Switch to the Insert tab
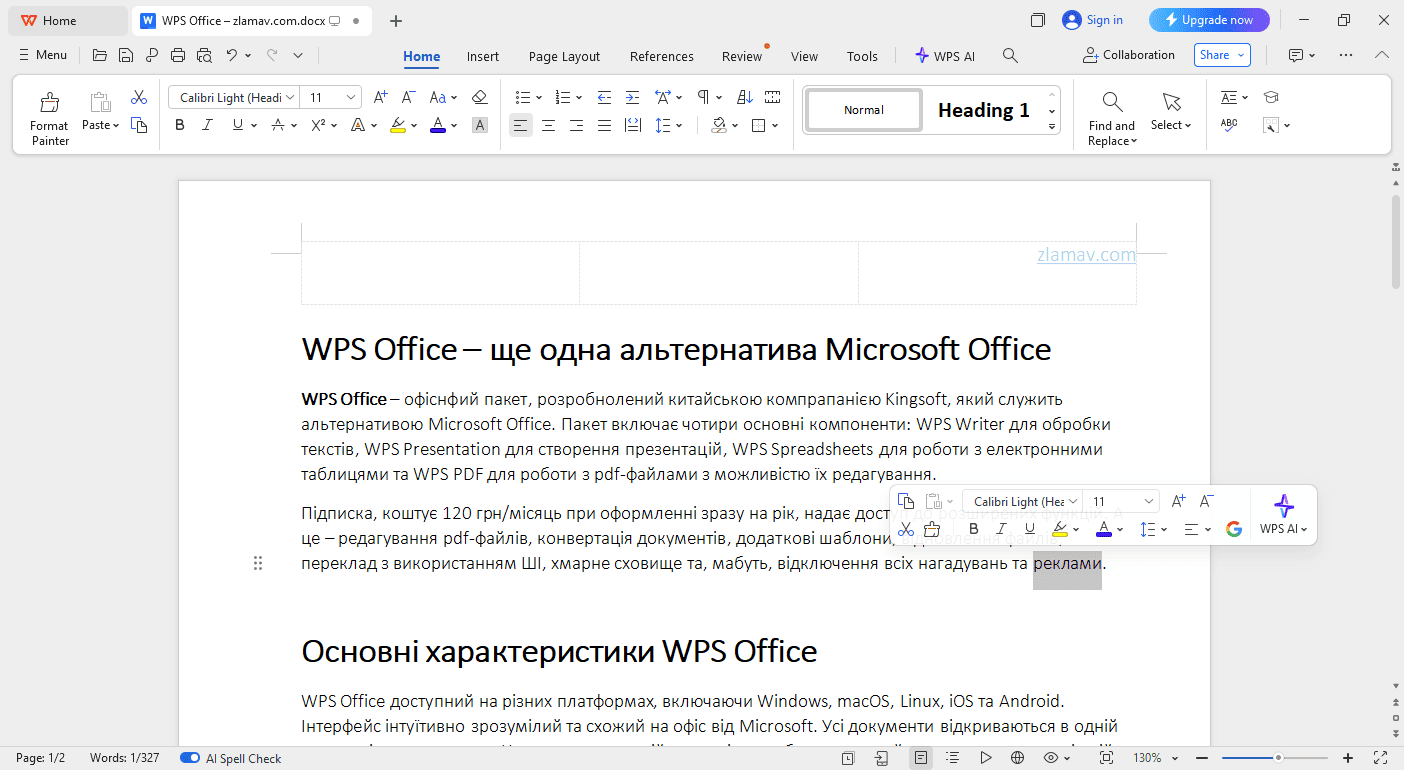 pos(483,56)
